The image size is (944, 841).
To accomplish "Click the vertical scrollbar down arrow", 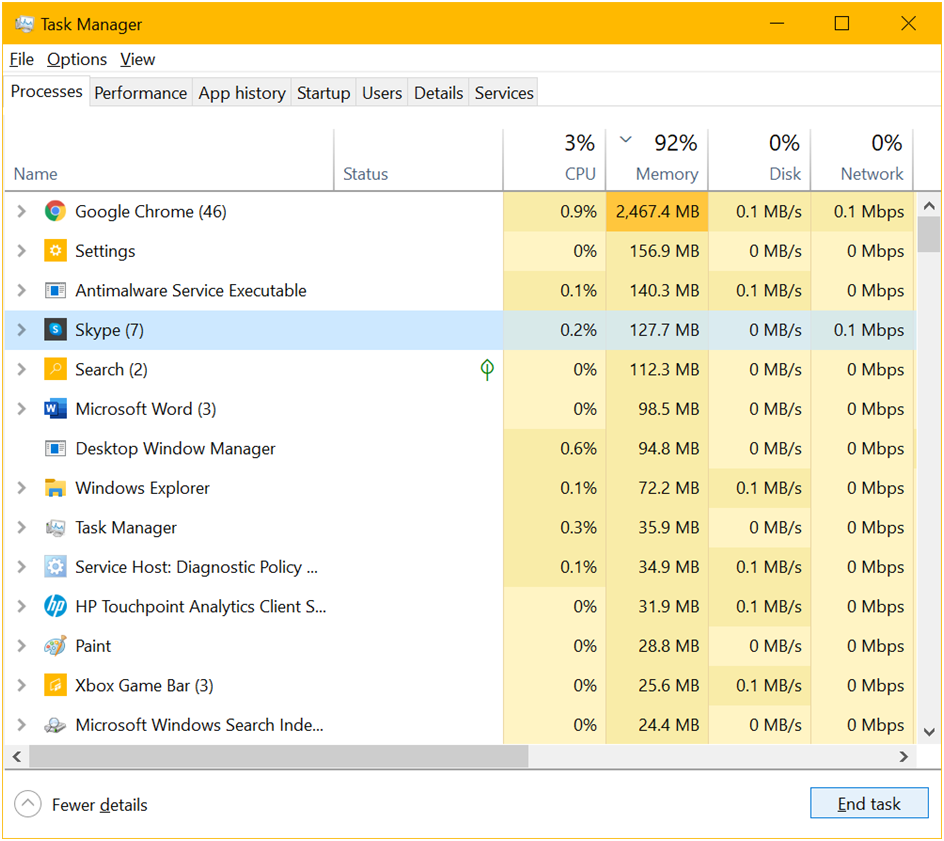I will click(x=929, y=732).
